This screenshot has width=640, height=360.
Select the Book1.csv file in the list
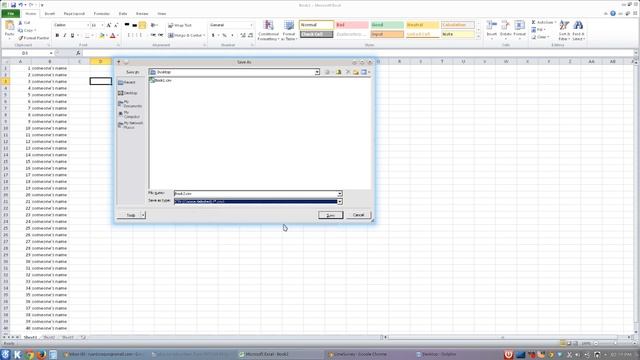160,80
